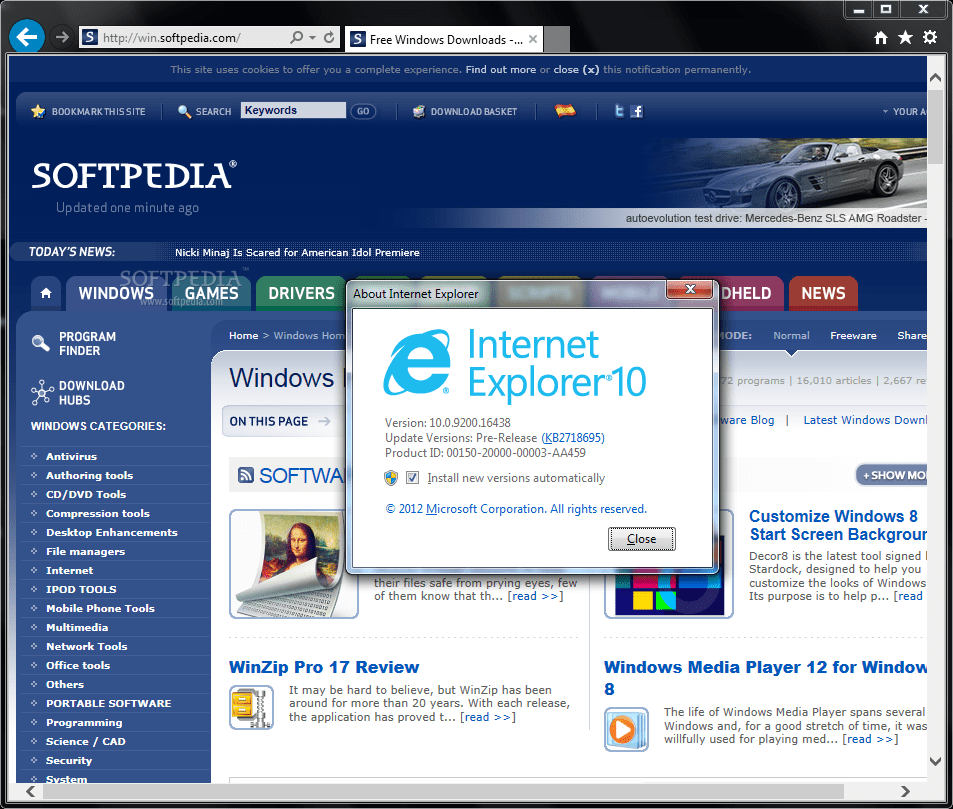Expand the Your Account dropdown
The height and width of the screenshot is (809, 953).
[x=904, y=112]
